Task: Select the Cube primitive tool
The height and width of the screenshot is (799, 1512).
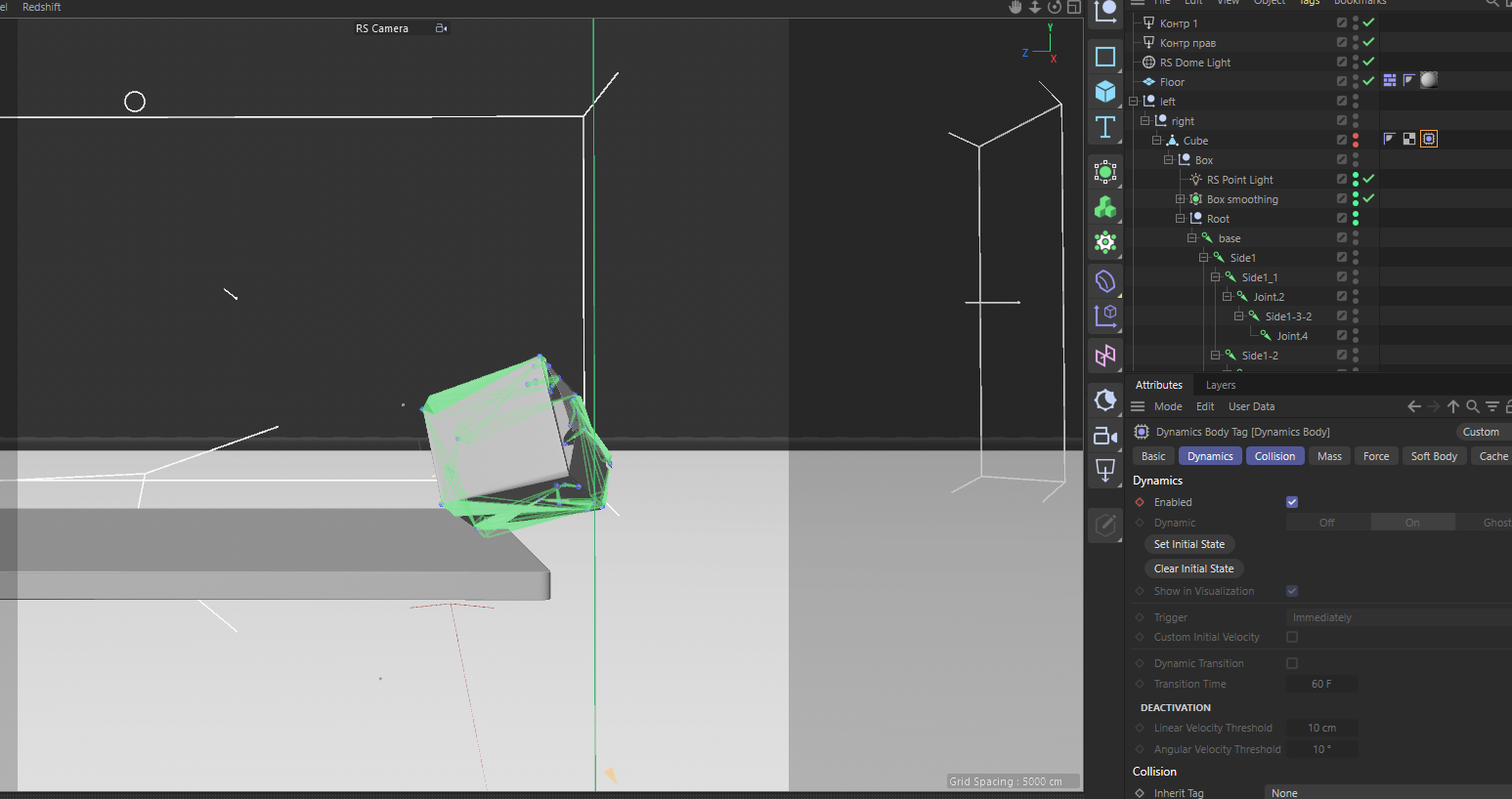Action: (x=1105, y=92)
